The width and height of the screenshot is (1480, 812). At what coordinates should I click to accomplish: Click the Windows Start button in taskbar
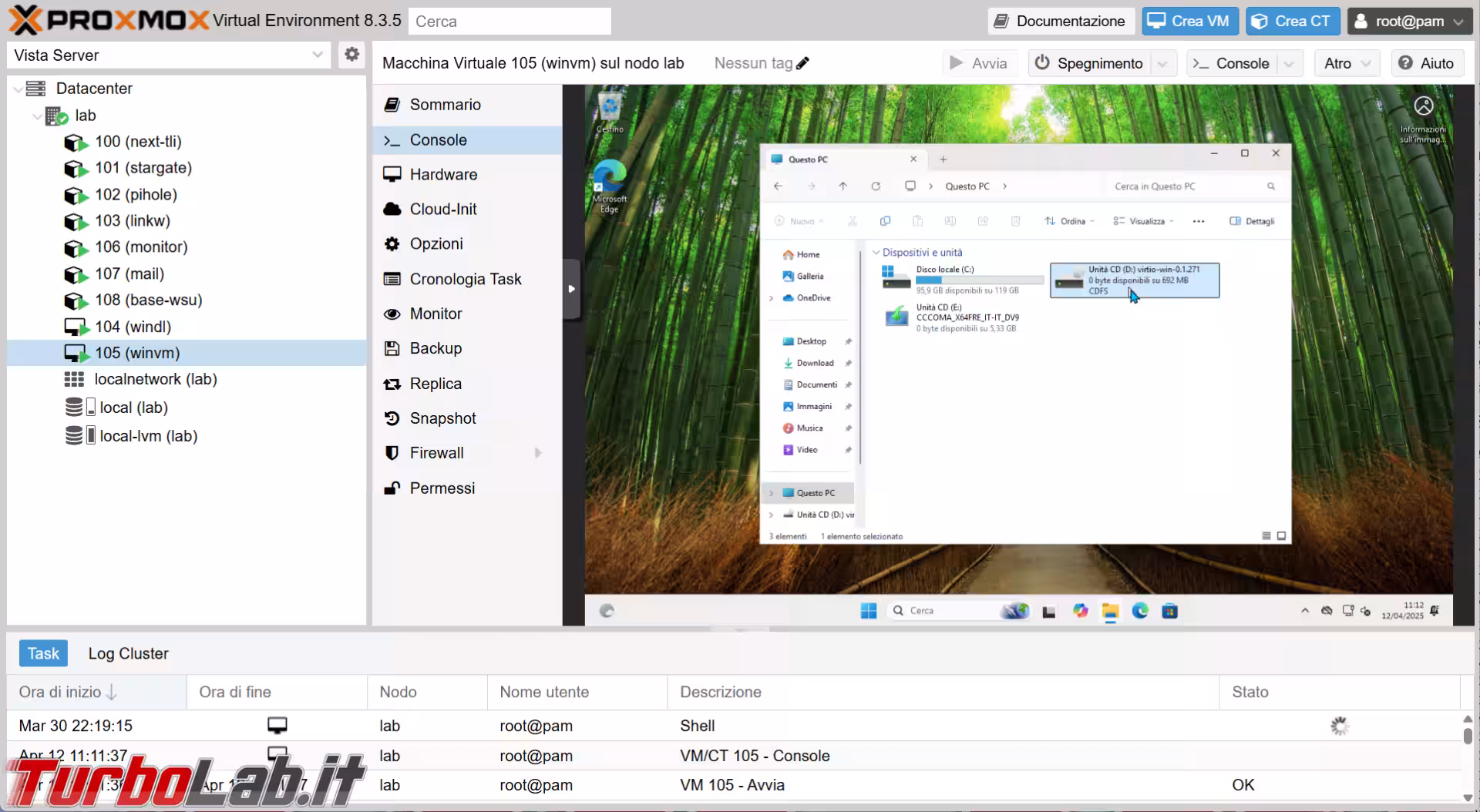click(869, 611)
